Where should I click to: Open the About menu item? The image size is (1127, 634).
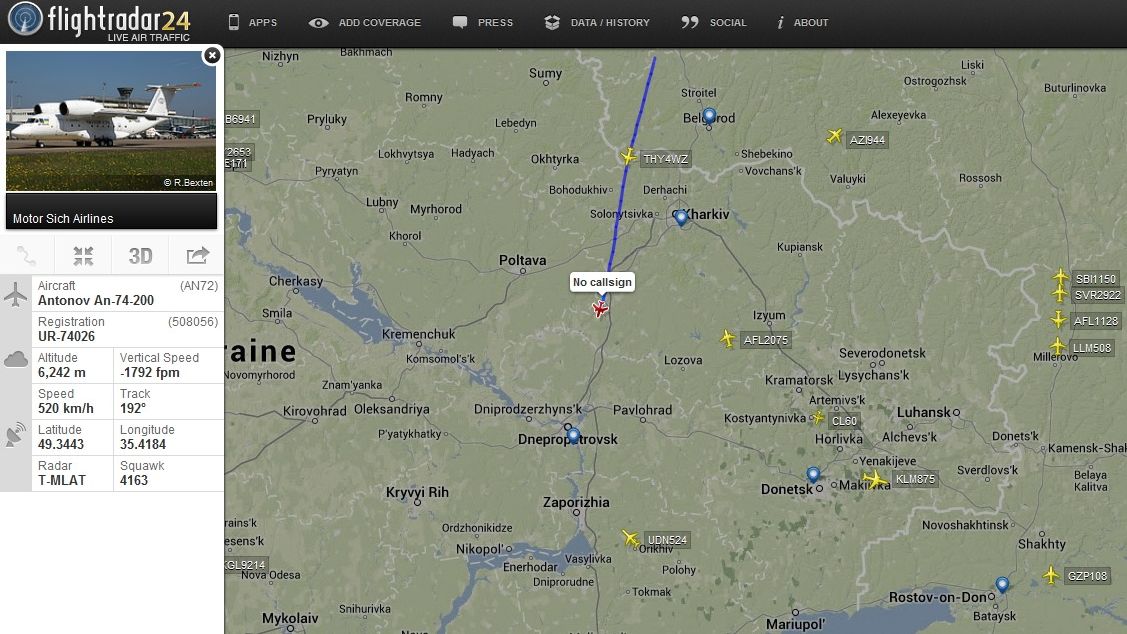802,22
